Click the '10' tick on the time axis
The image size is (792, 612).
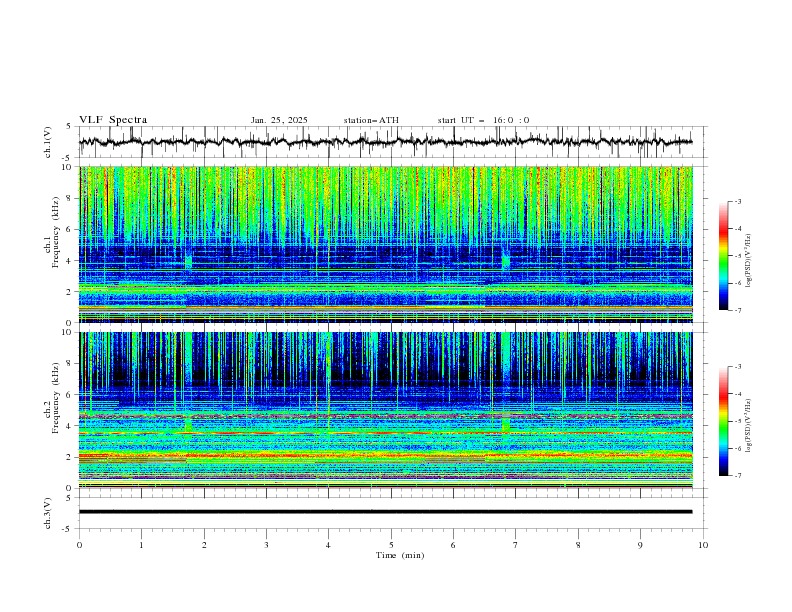[703, 545]
